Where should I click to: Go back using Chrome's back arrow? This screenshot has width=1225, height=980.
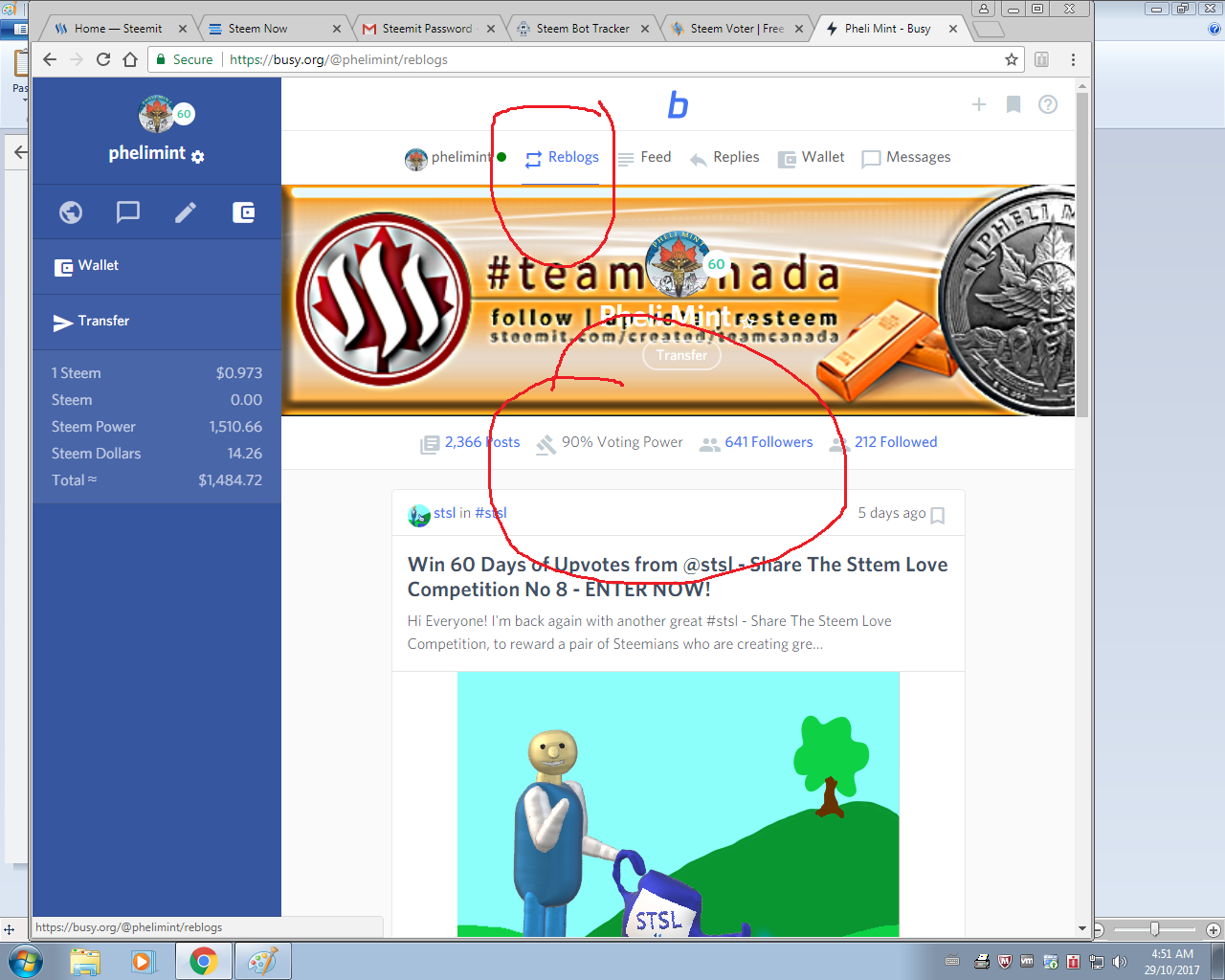click(x=50, y=59)
